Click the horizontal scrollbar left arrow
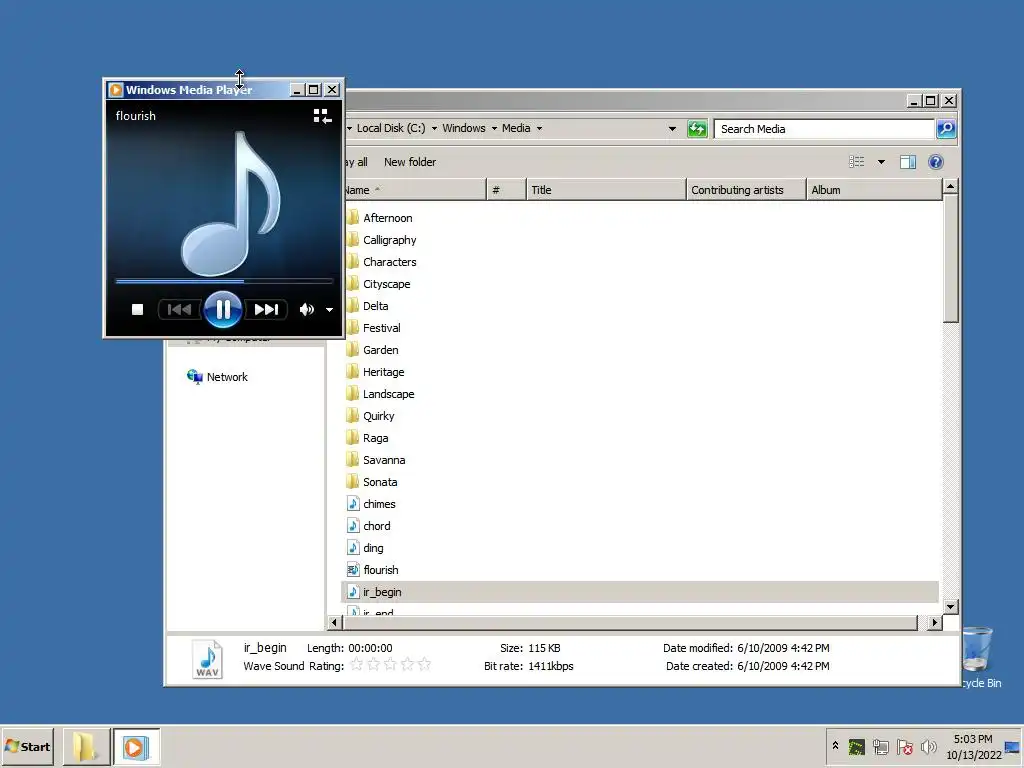The width and height of the screenshot is (1024, 768). click(334, 623)
